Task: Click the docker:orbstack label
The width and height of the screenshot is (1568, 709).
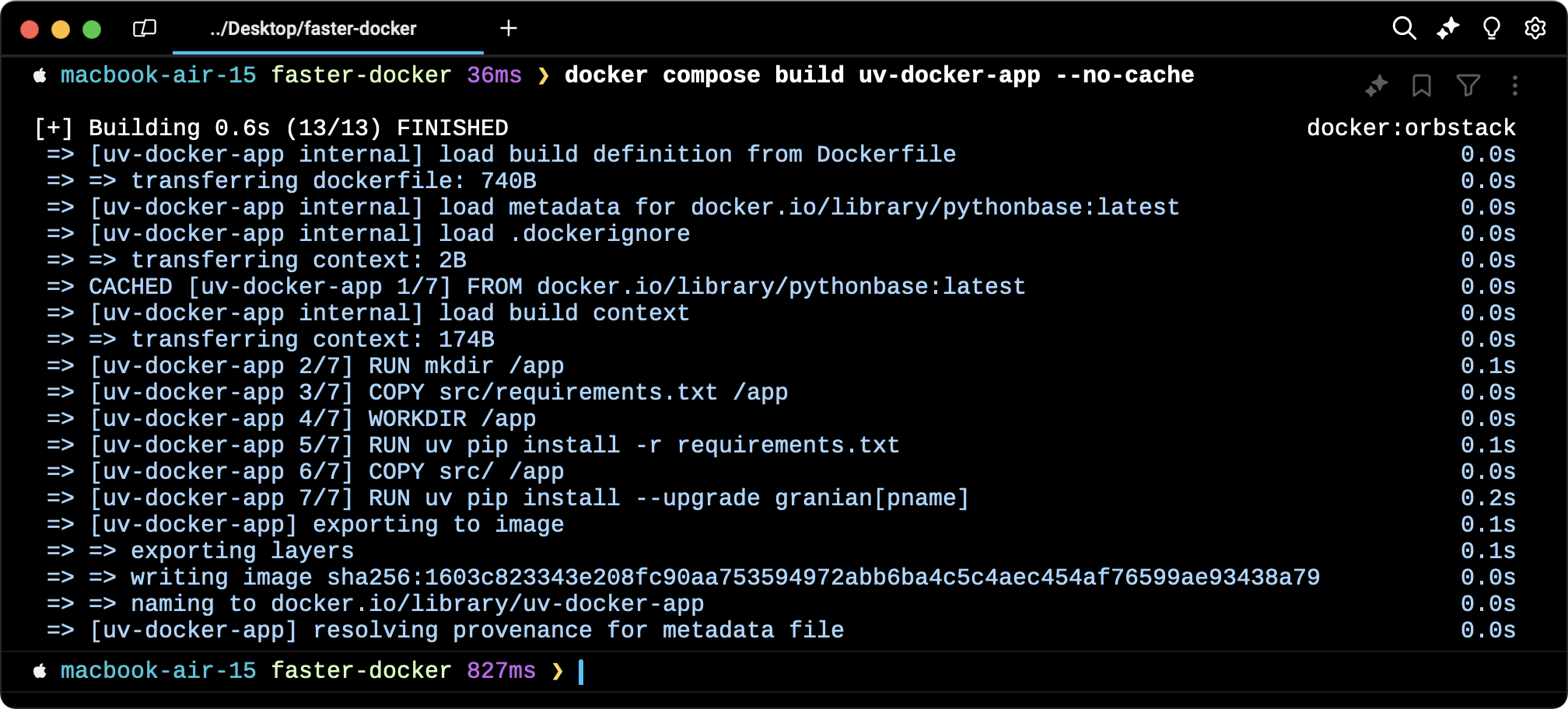Action: pyautogui.click(x=1410, y=127)
